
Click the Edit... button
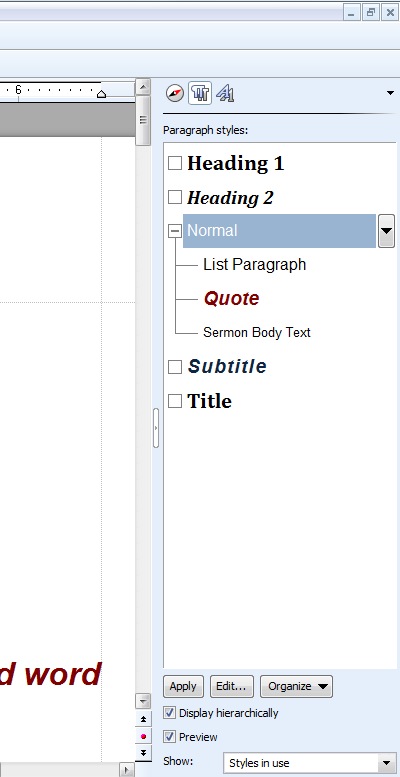point(231,686)
